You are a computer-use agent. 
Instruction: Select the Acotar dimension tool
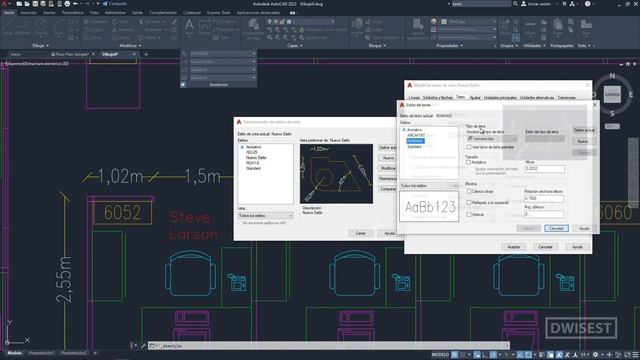click(204, 28)
